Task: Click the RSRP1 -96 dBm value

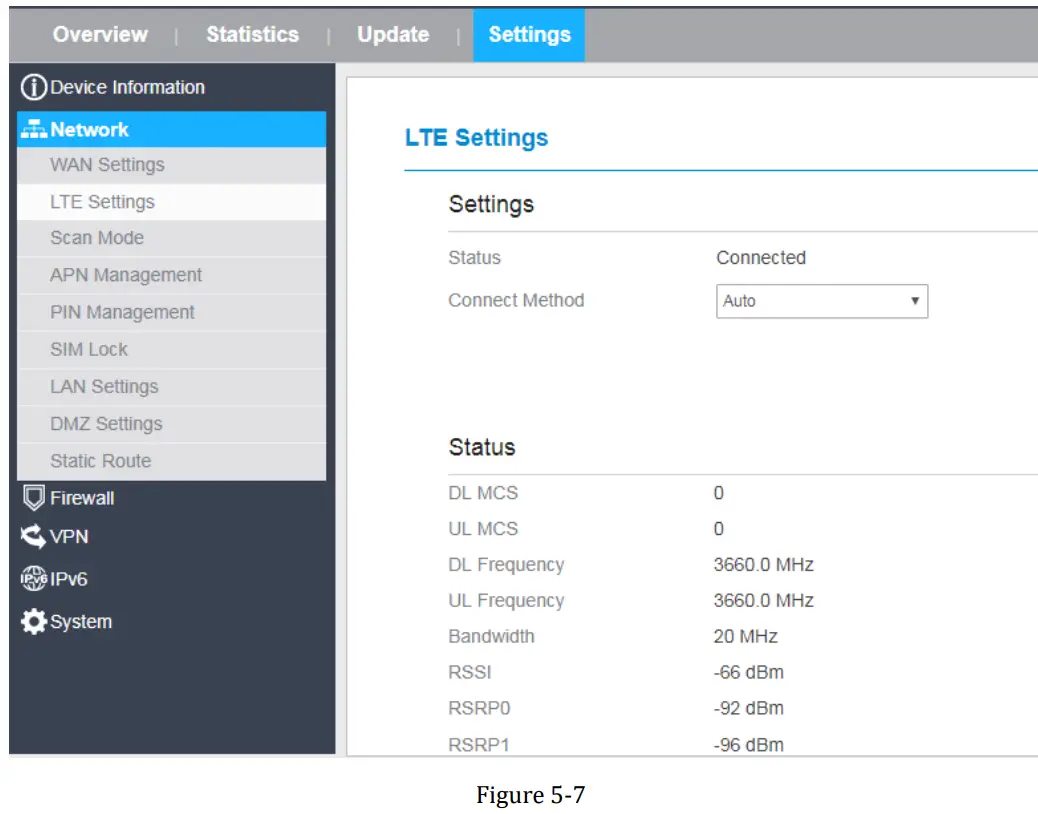Action: point(749,745)
